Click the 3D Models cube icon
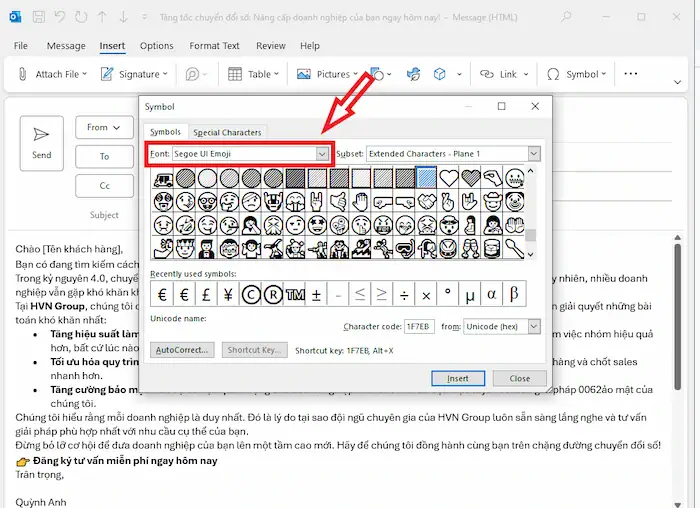The height and width of the screenshot is (508, 700). point(439,74)
